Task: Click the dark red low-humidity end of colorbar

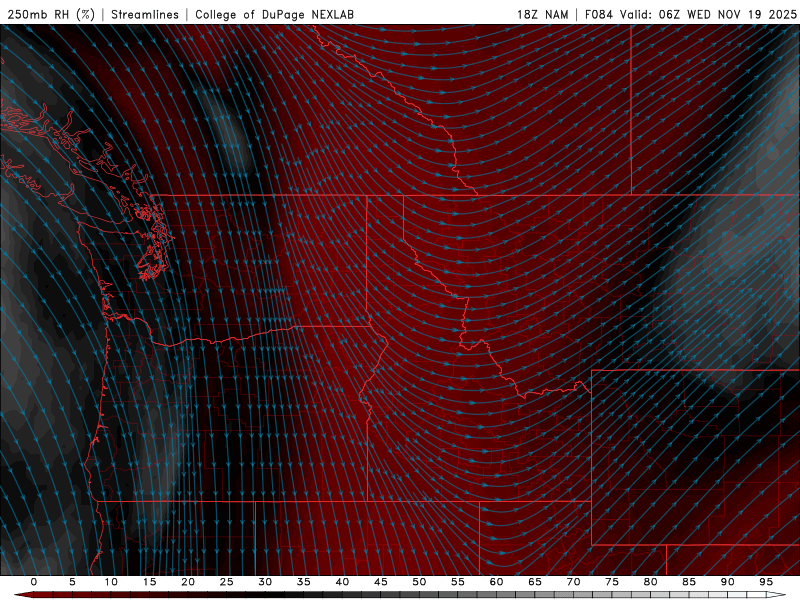Action: [23, 595]
